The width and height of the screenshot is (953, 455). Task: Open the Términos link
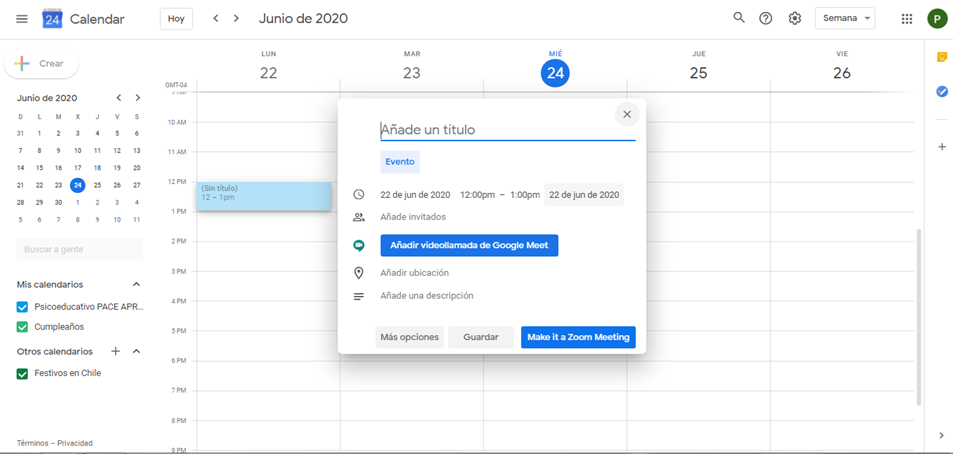[x=33, y=443]
